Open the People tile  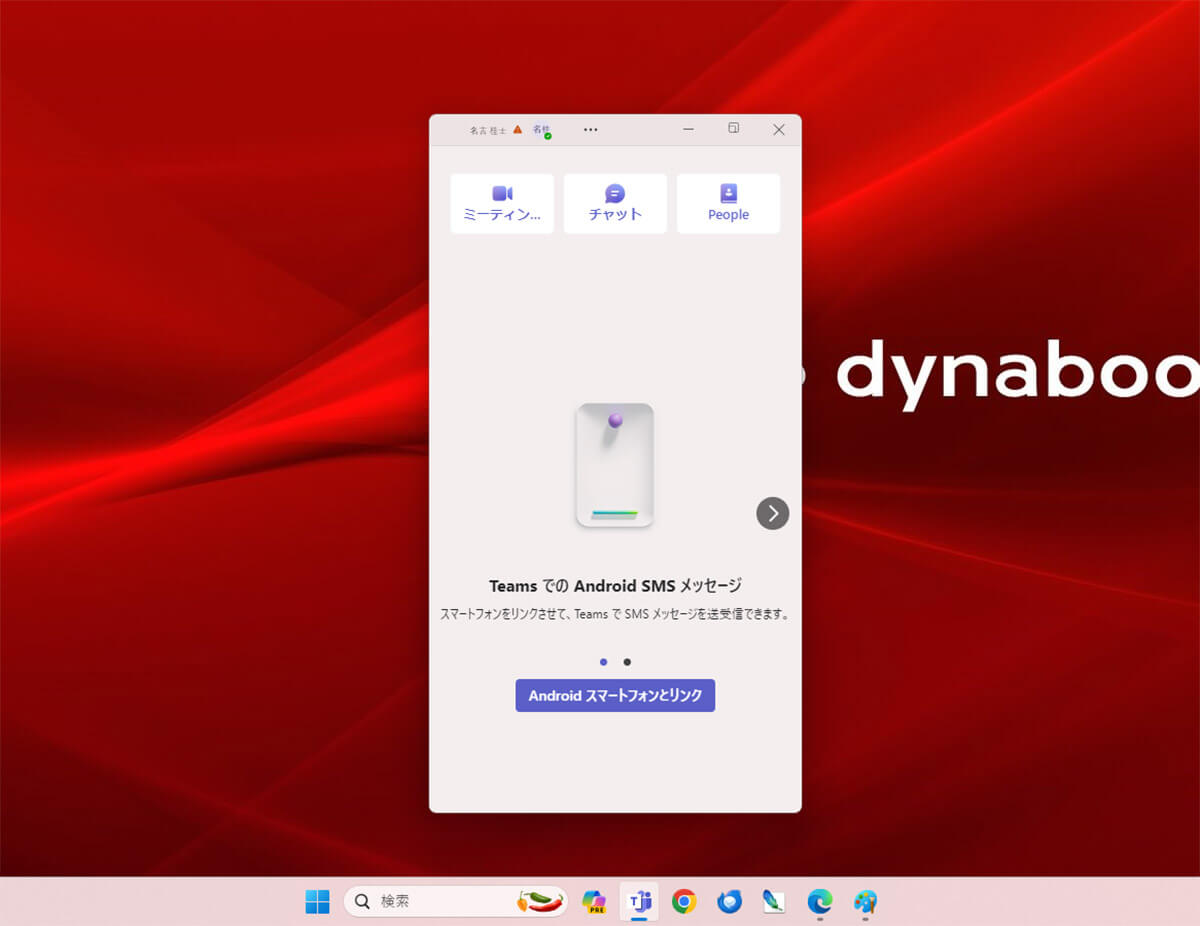[728, 204]
